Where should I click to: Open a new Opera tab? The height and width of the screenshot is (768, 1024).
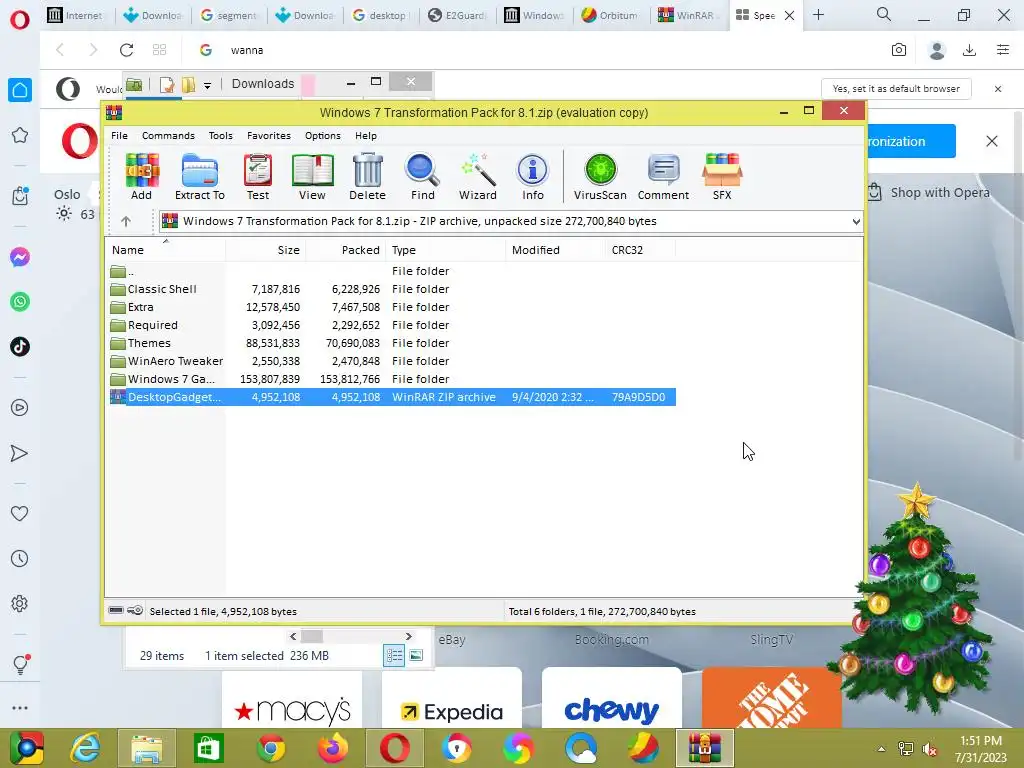(818, 15)
